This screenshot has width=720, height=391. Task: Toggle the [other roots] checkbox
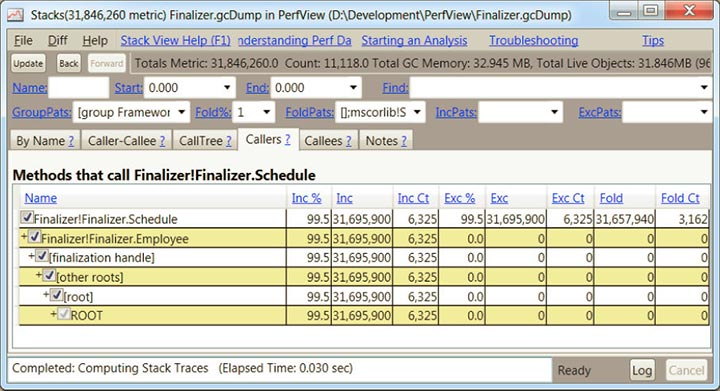tap(49, 275)
